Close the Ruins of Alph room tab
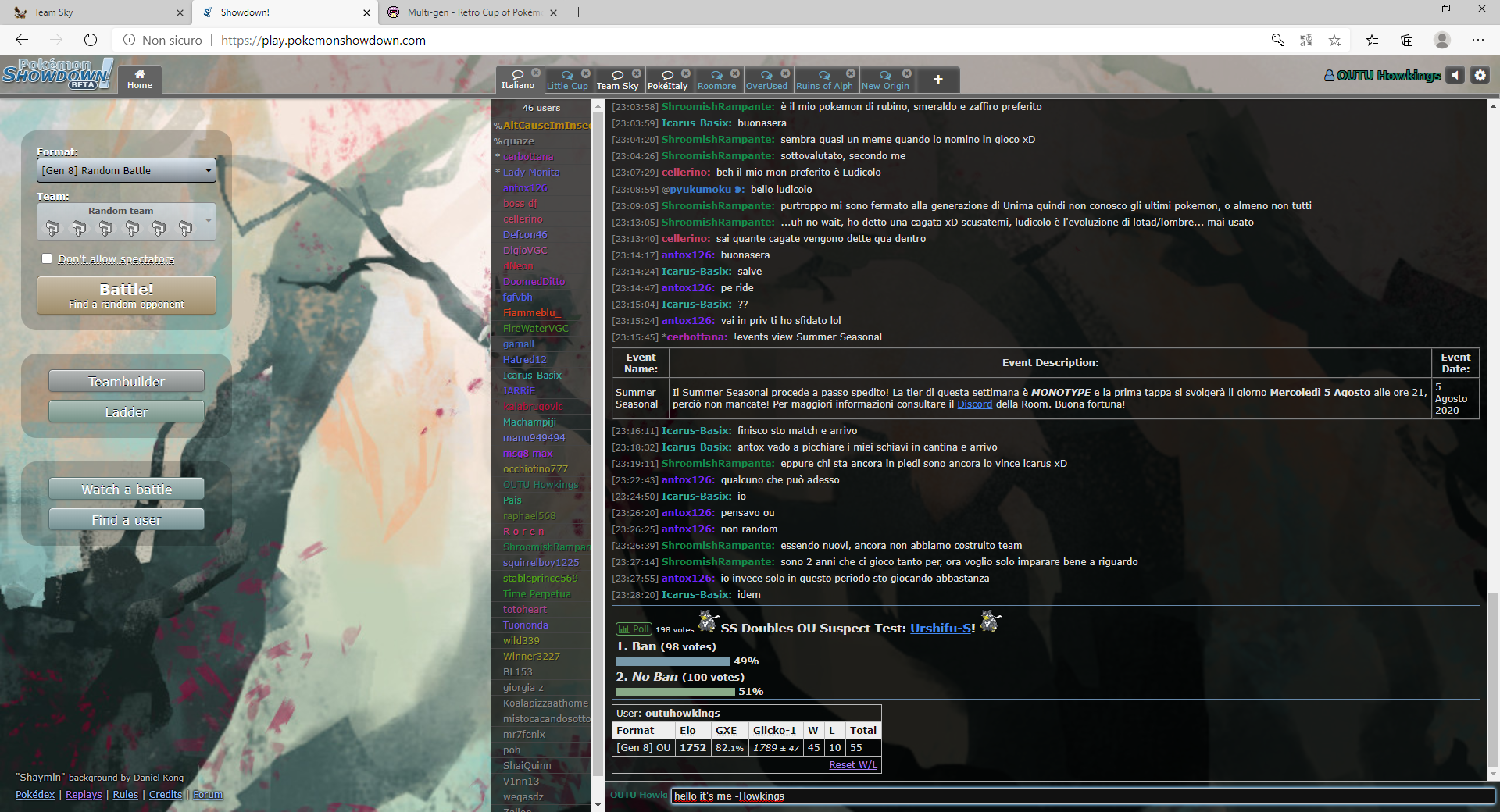The image size is (1500, 812). pyautogui.click(x=851, y=73)
